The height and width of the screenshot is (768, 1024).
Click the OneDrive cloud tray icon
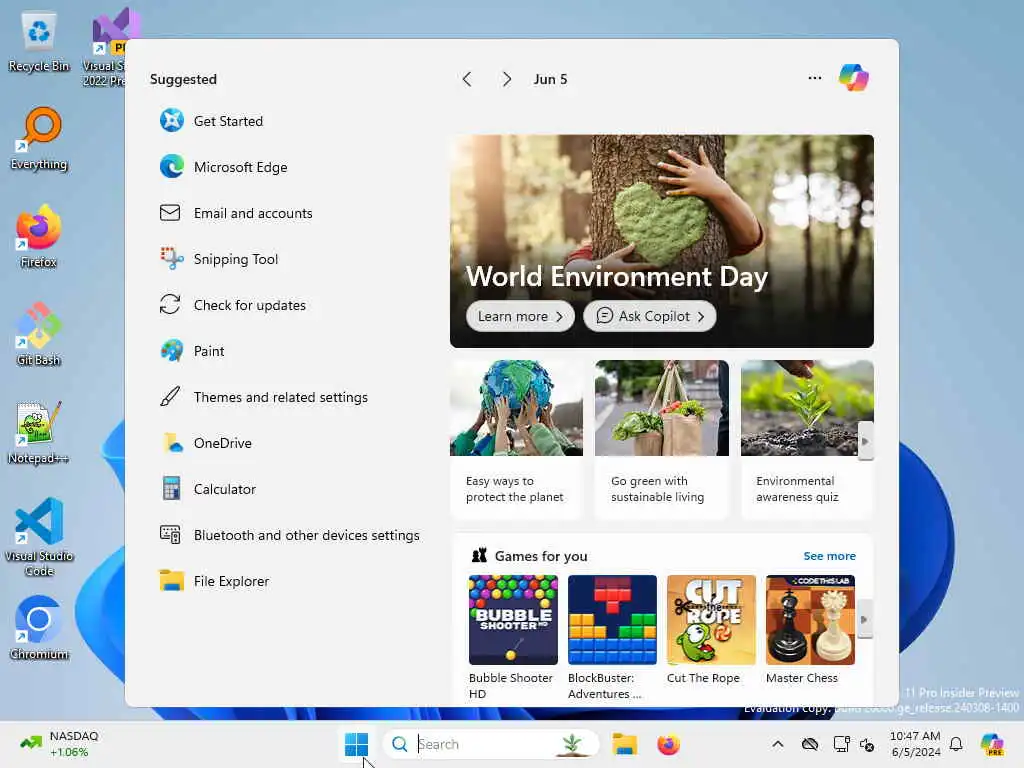tap(810, 744)
